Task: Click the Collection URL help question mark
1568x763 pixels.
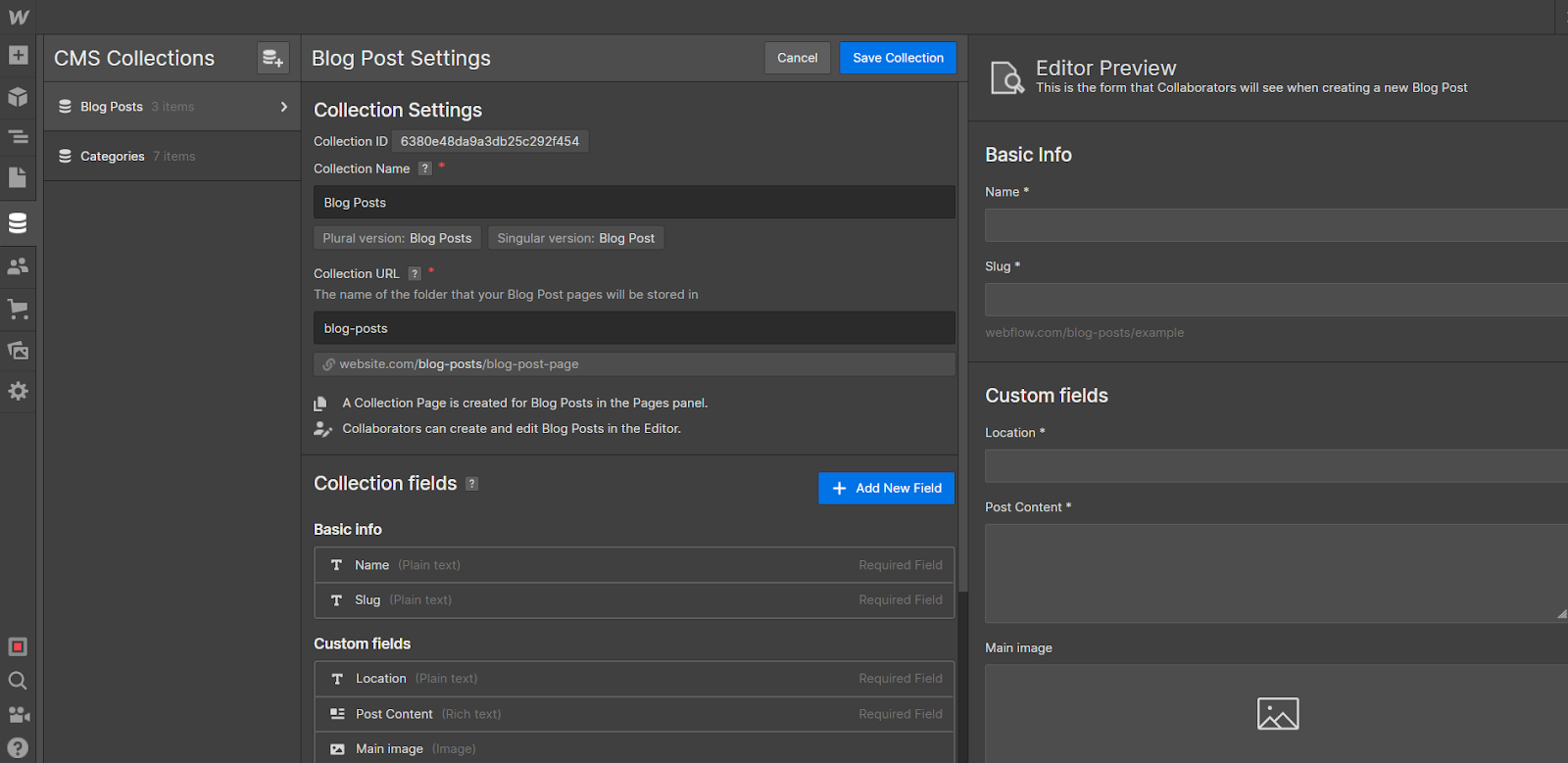Action: (x=415, y=274)
